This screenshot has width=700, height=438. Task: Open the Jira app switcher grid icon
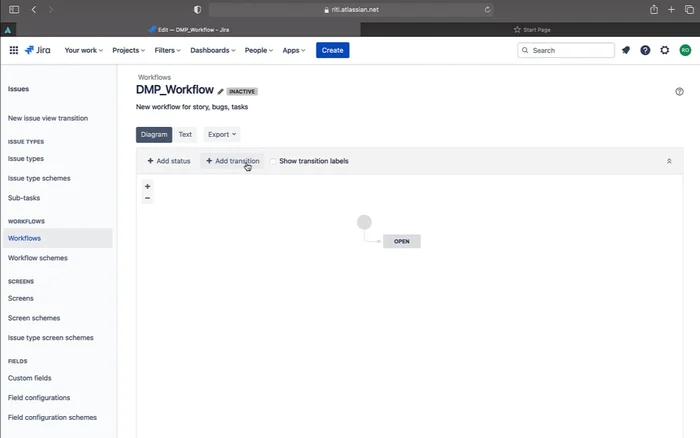click(15, 50)
